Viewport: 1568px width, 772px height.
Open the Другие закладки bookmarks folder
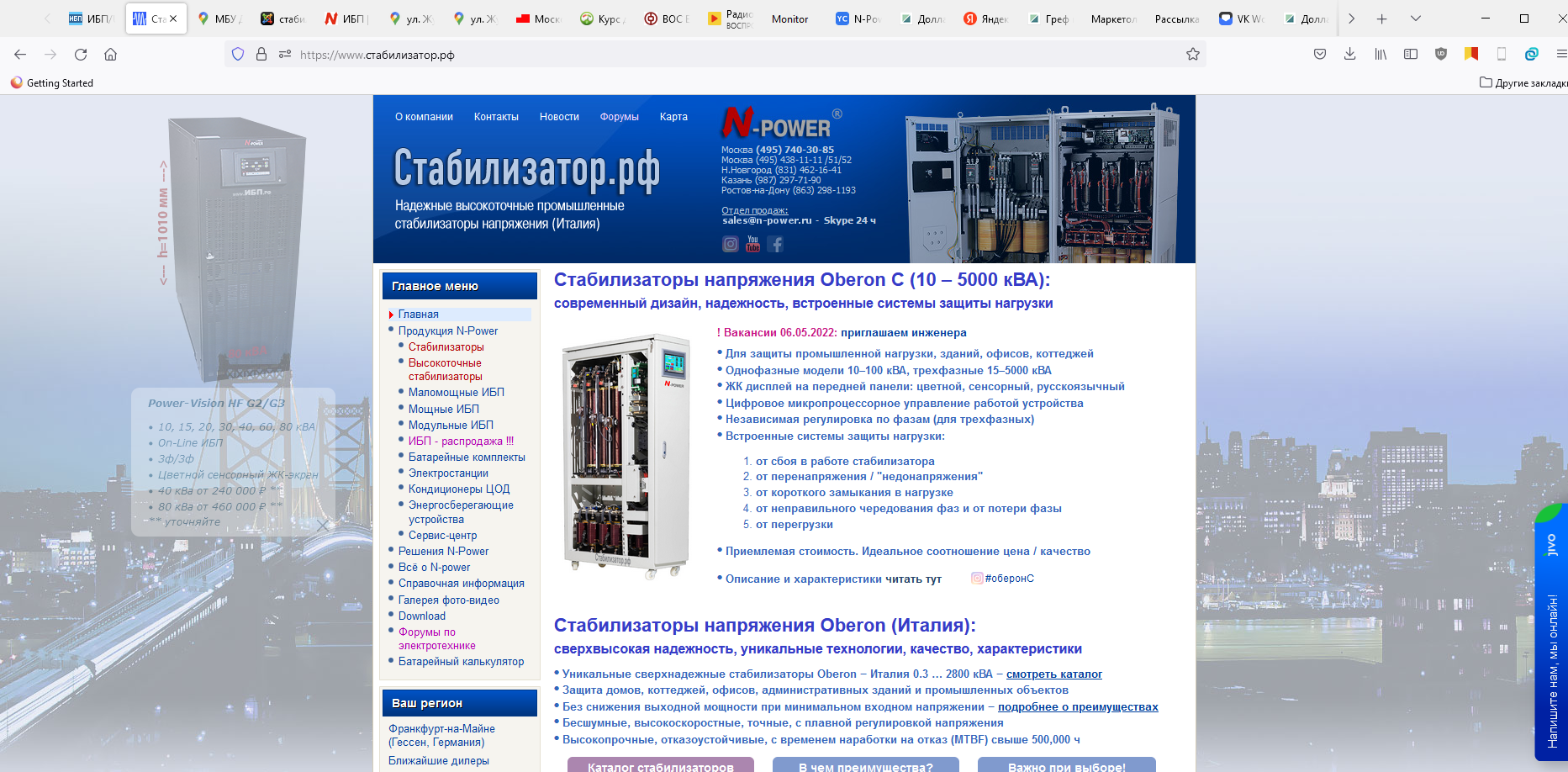(x=1523, y=82)
